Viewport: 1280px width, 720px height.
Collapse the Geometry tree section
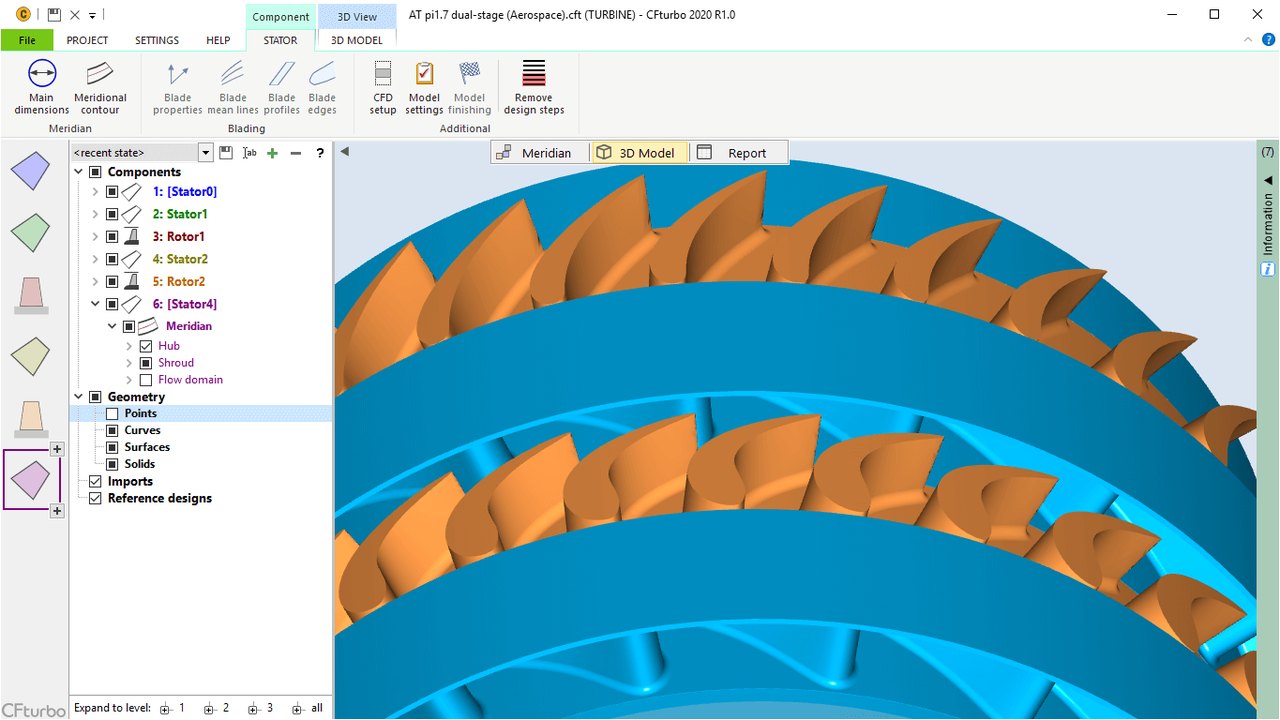(x=79, y=397)
